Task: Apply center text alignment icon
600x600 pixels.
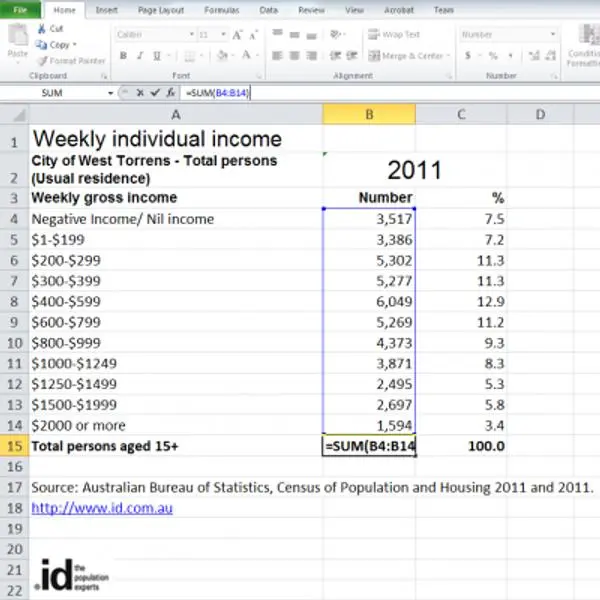Action: click(294, 56)
